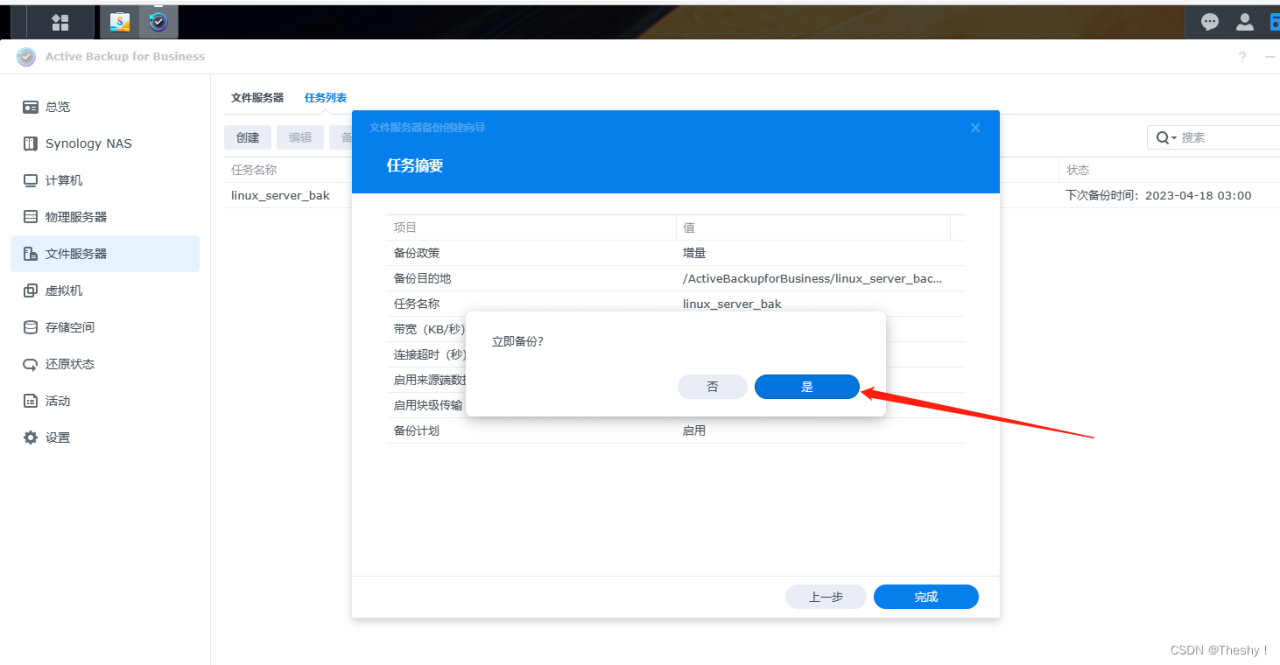The image size is (1280, 665).
Task: Switch to the 文件服务器 tab
Action: [x=259, y=97]
